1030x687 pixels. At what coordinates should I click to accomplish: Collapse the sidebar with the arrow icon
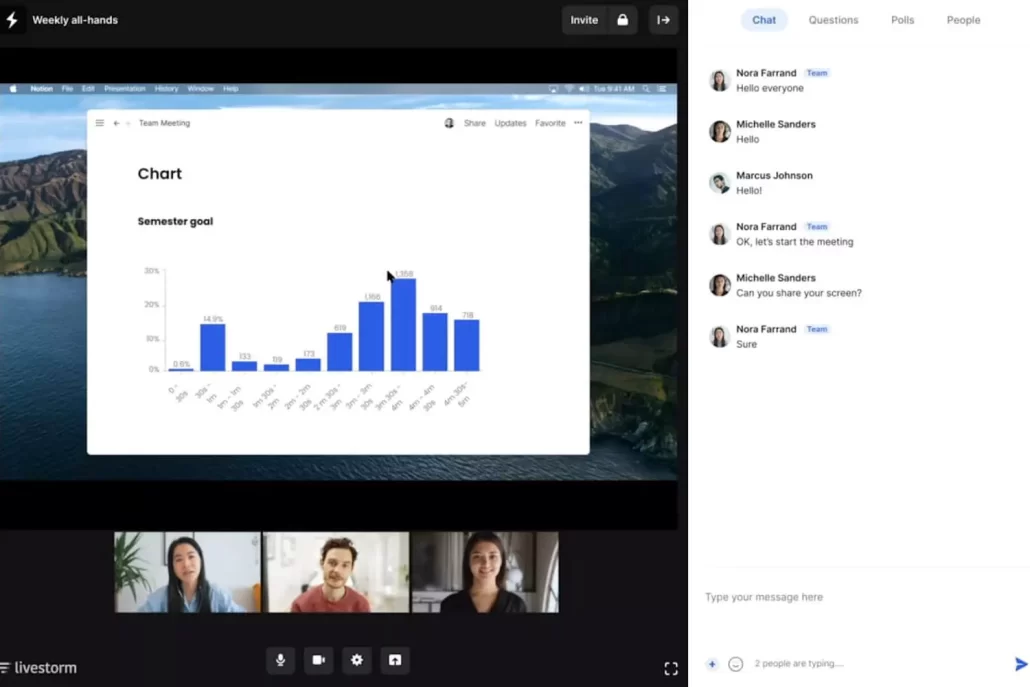coord(663,20)
